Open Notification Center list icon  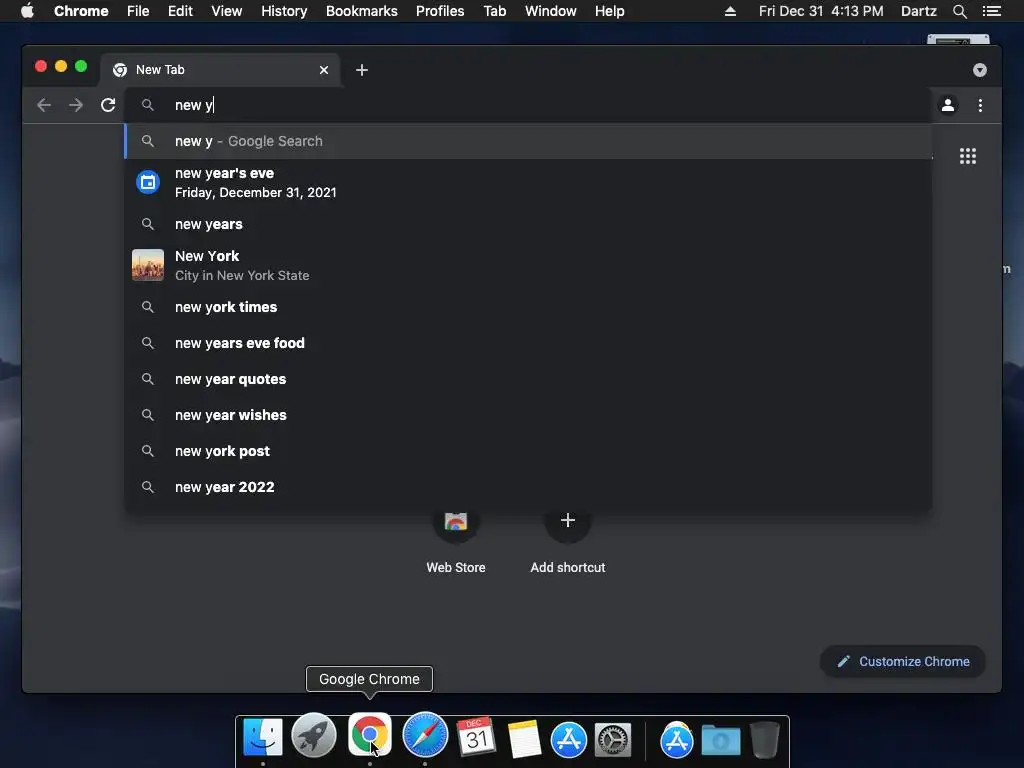[992, 11]
